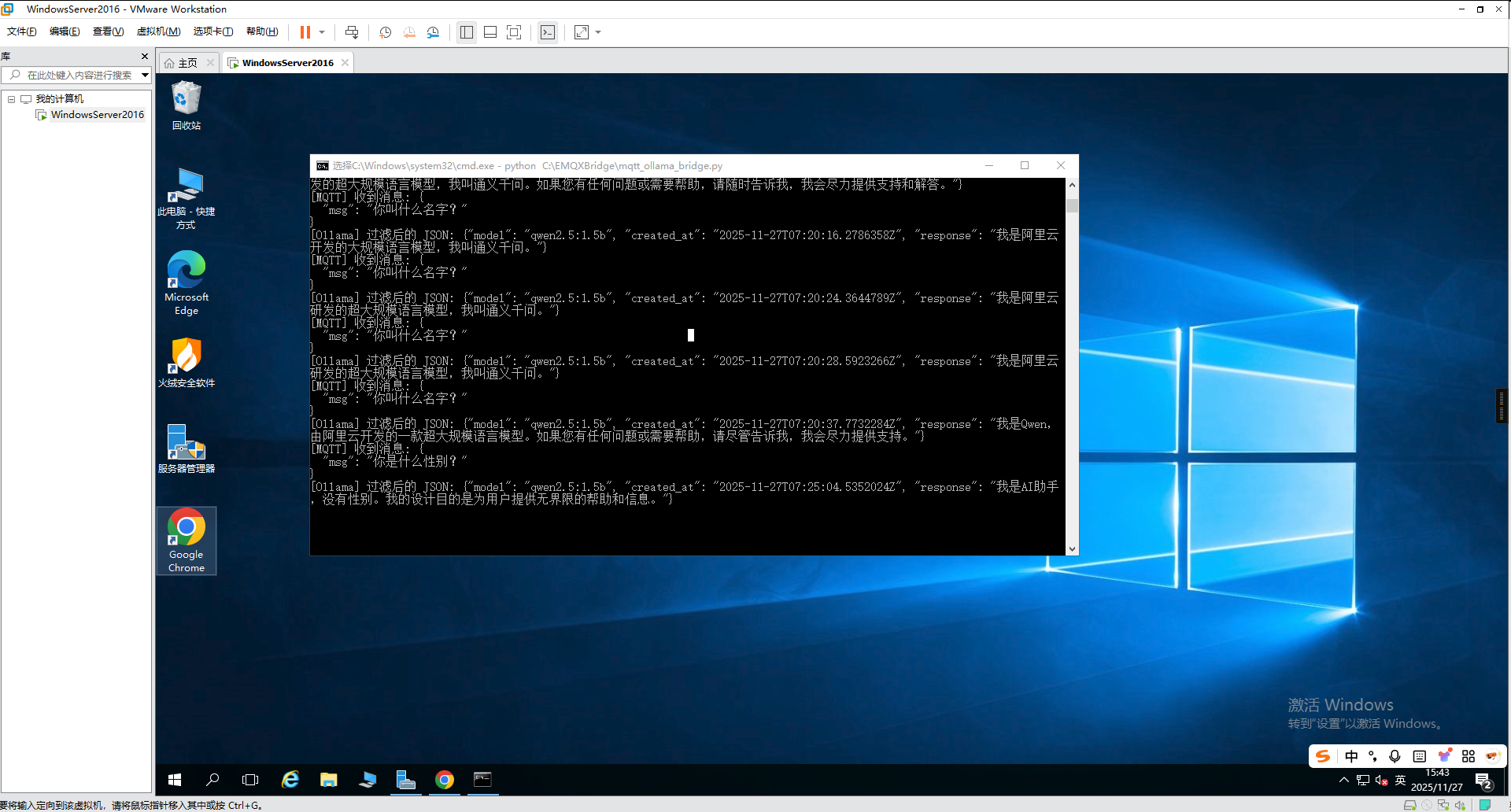Image resolution: width=1511 pixels, height=812 pixels.
Task: Select the Microsoft Edge desktop icon
Action: point(187,283)
